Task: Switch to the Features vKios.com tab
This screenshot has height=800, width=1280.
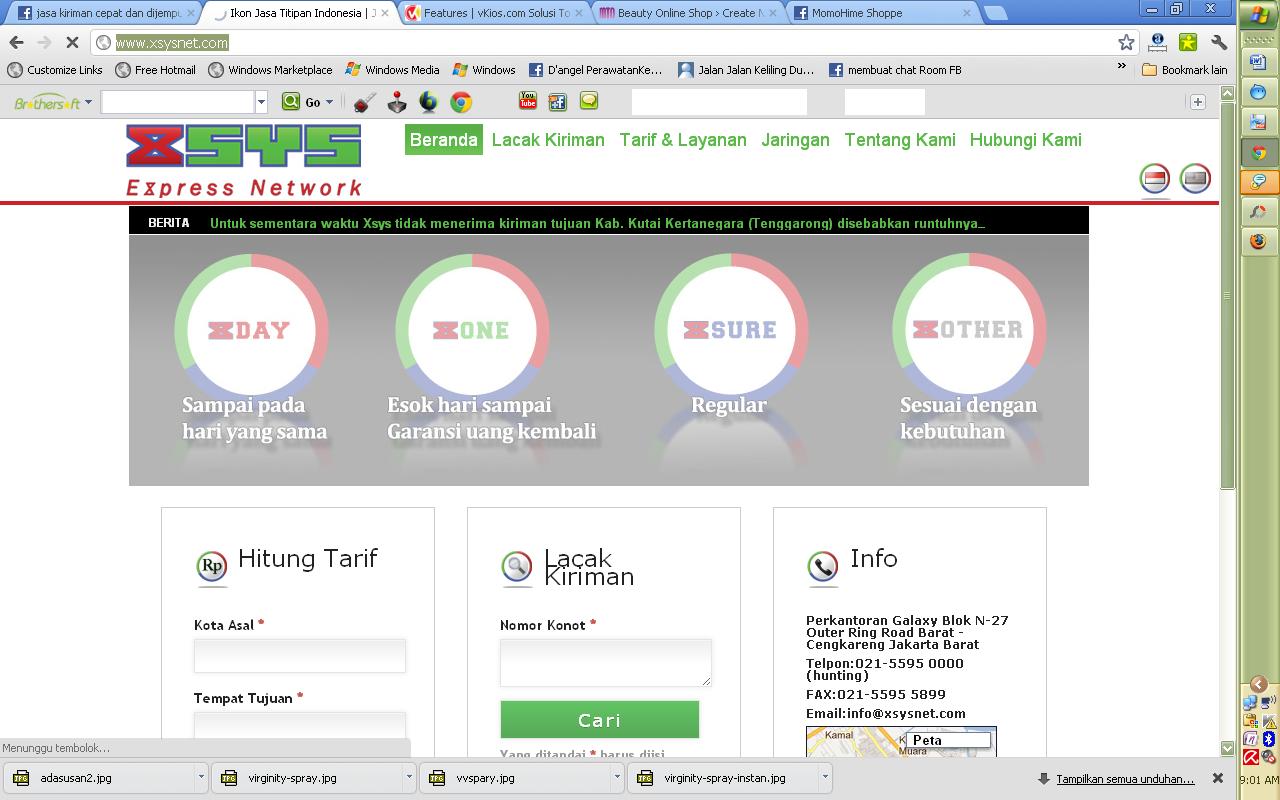Action: click(x=495, y=13)
